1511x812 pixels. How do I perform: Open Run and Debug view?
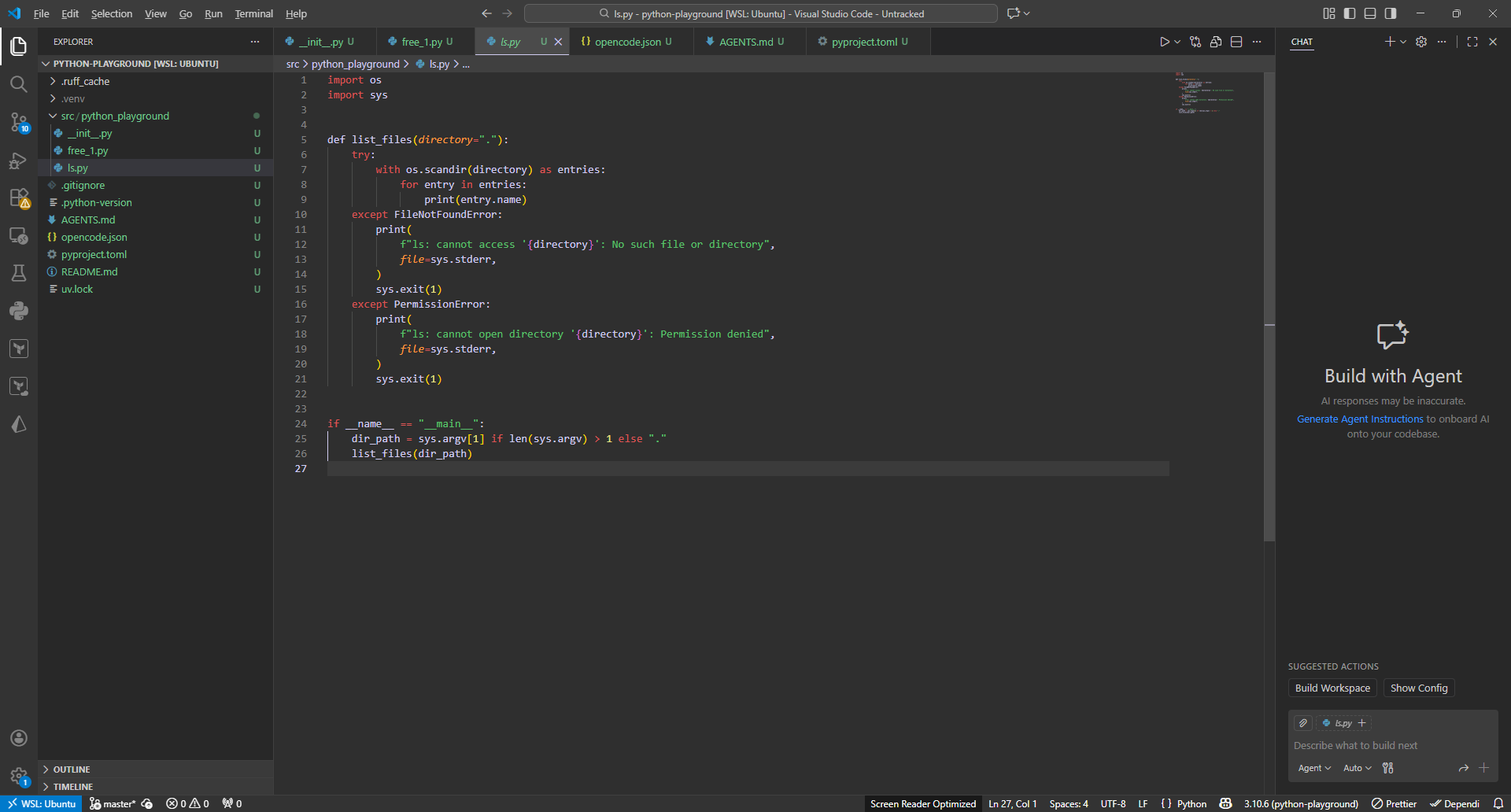click(x=18, y=161)
